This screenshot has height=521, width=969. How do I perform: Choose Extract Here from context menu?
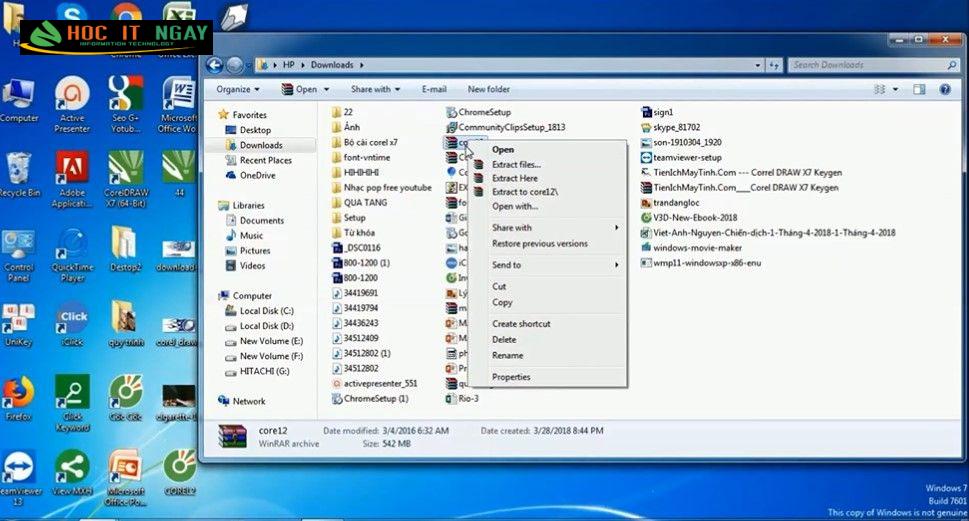click(x=548, y=178)
